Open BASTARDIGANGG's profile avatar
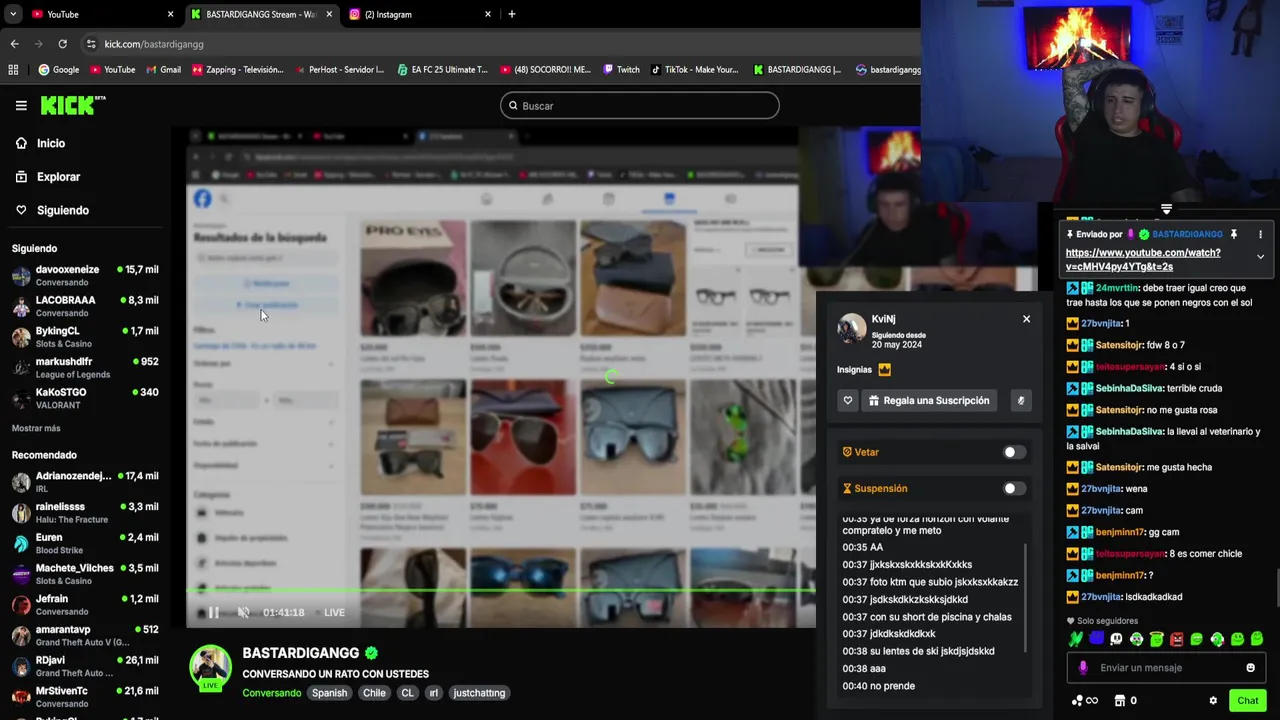 [x=210, y=666]
